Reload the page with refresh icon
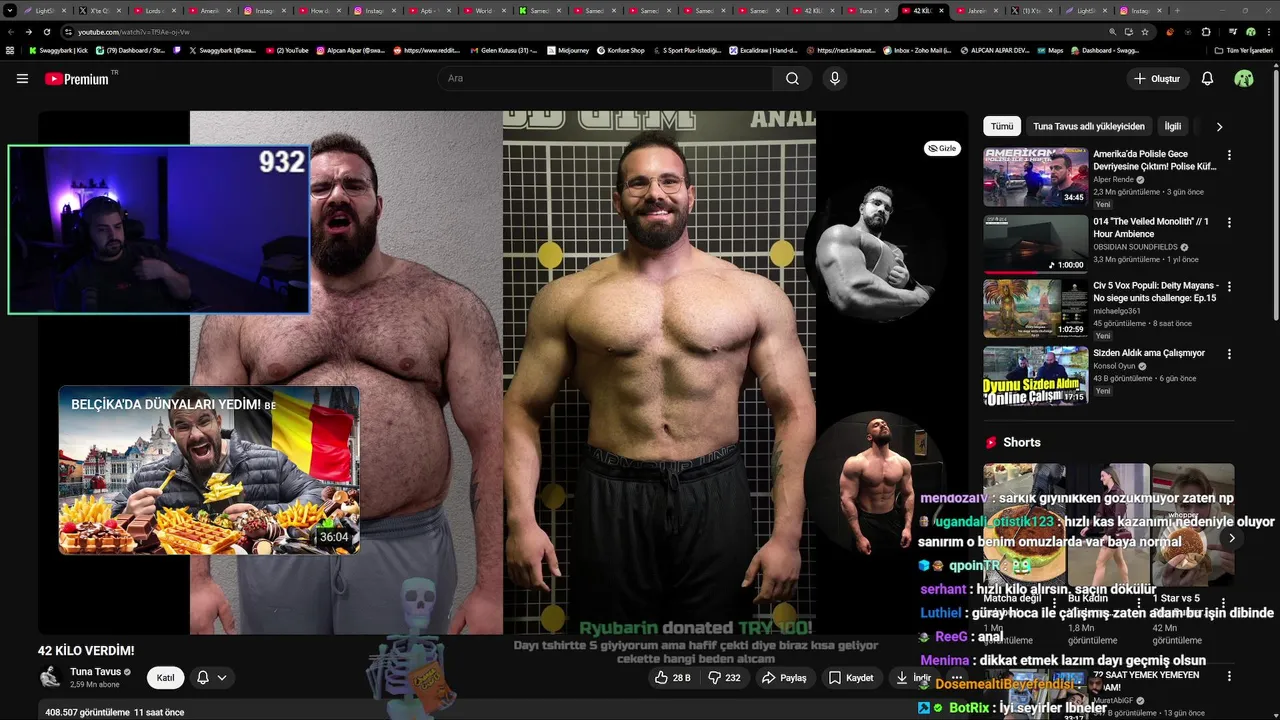Viewport: 1280px width, 720px height. click(46, 32)
